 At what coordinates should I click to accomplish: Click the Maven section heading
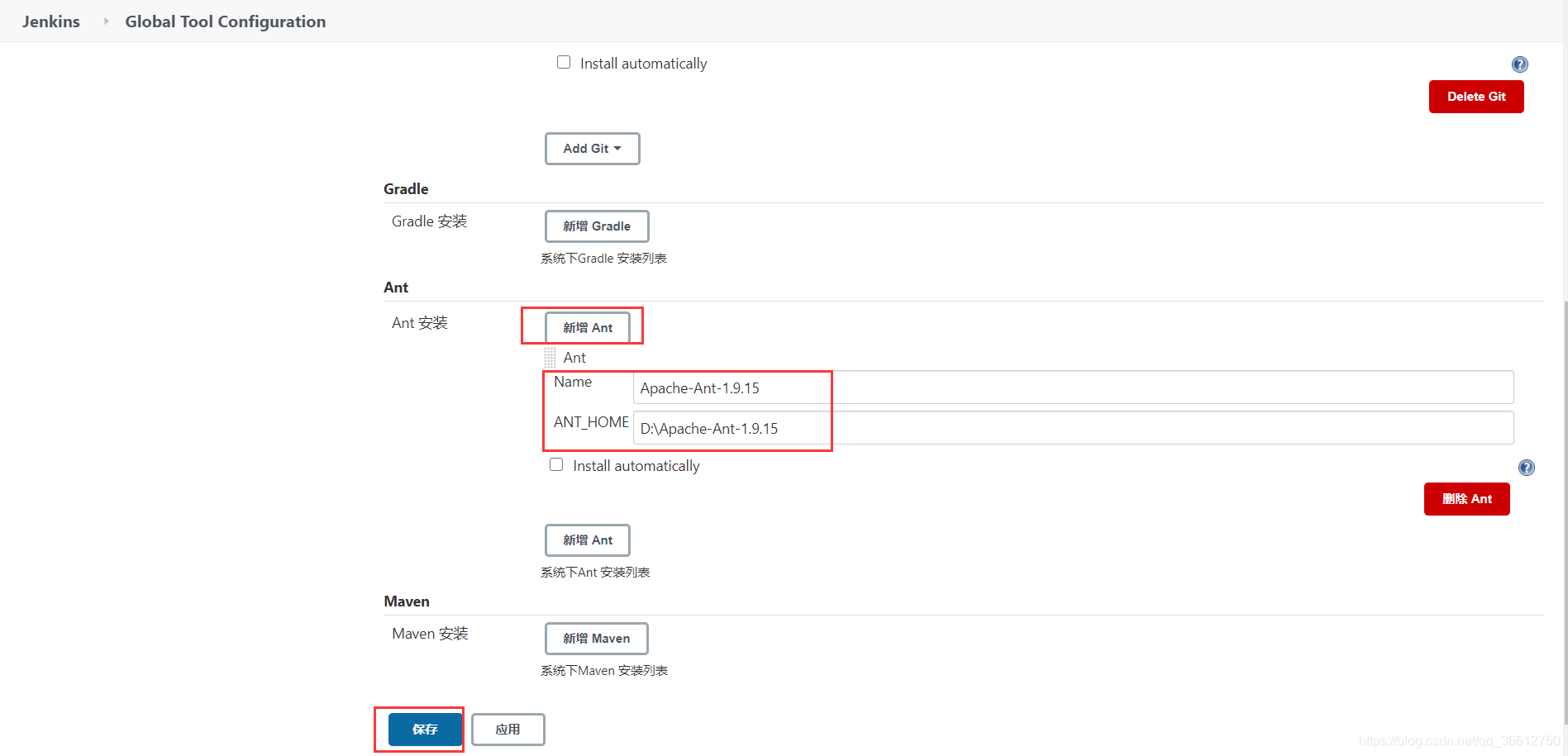click(407, 601)
